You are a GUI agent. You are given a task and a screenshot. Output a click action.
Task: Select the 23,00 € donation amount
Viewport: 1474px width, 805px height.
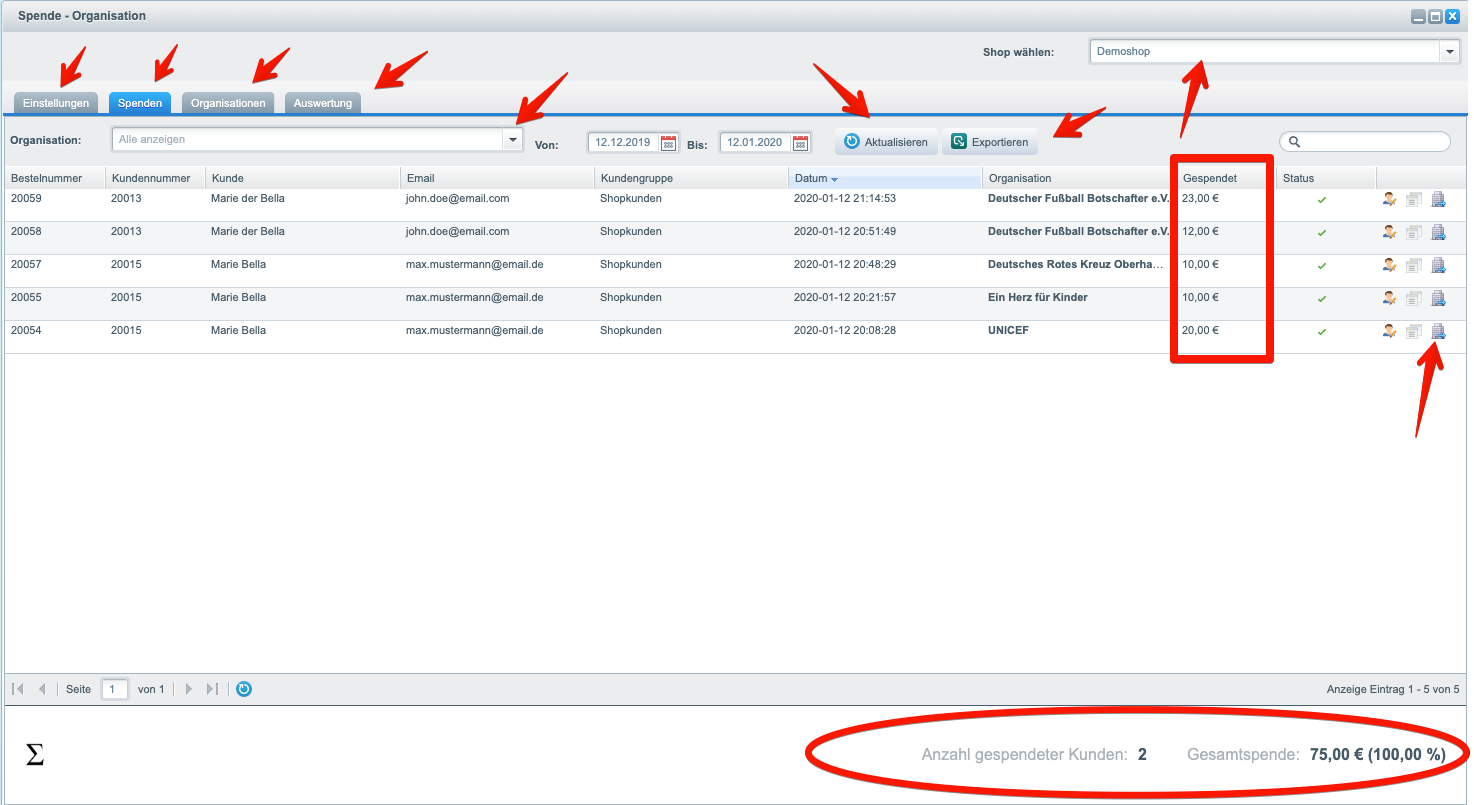(1200, 198)
